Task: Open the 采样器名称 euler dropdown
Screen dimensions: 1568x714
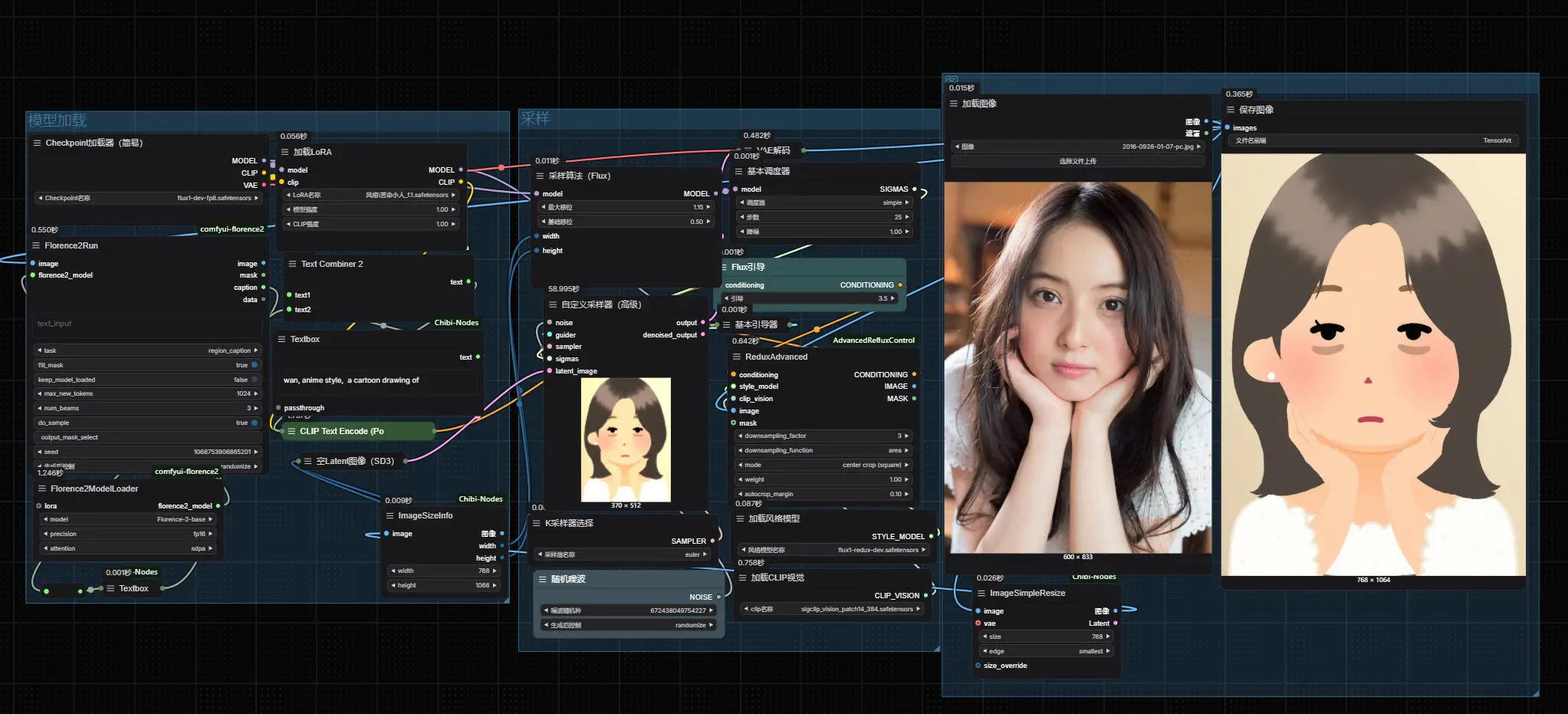Action: click(x=623, y=554)
